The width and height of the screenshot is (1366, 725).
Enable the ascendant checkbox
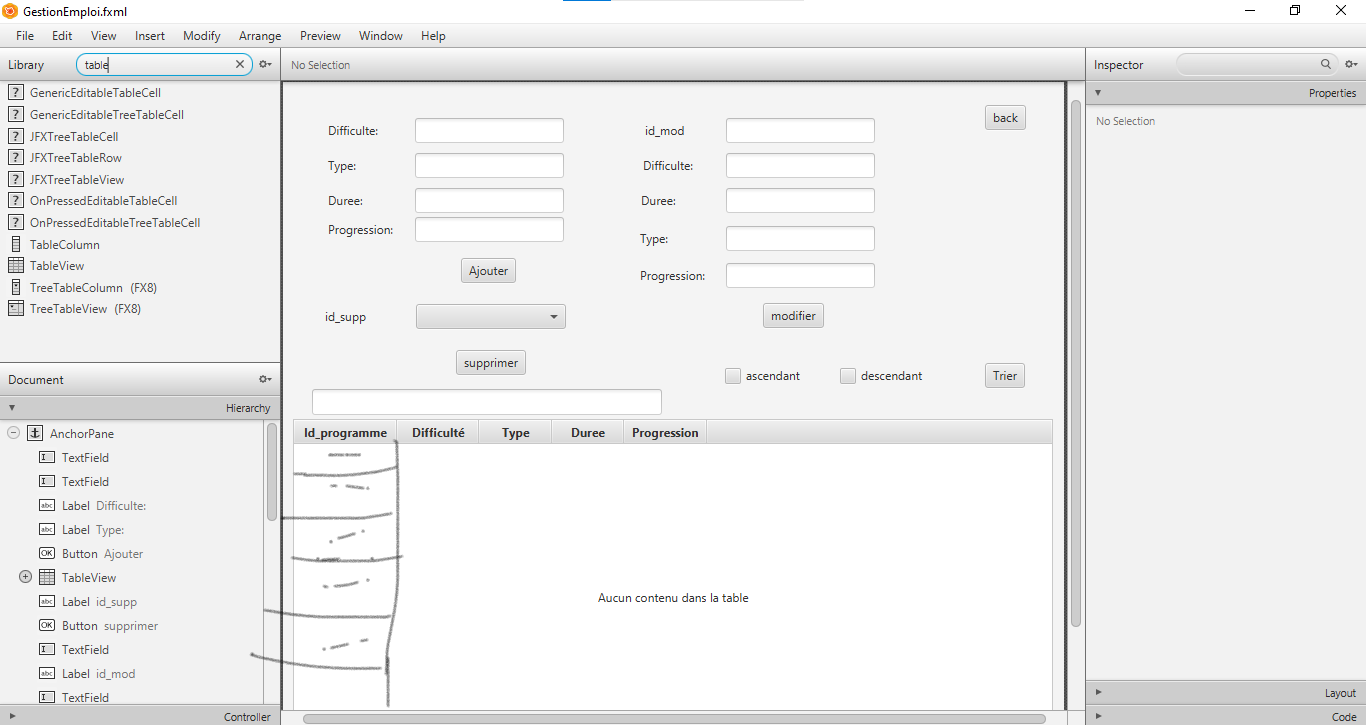[732, 375]
